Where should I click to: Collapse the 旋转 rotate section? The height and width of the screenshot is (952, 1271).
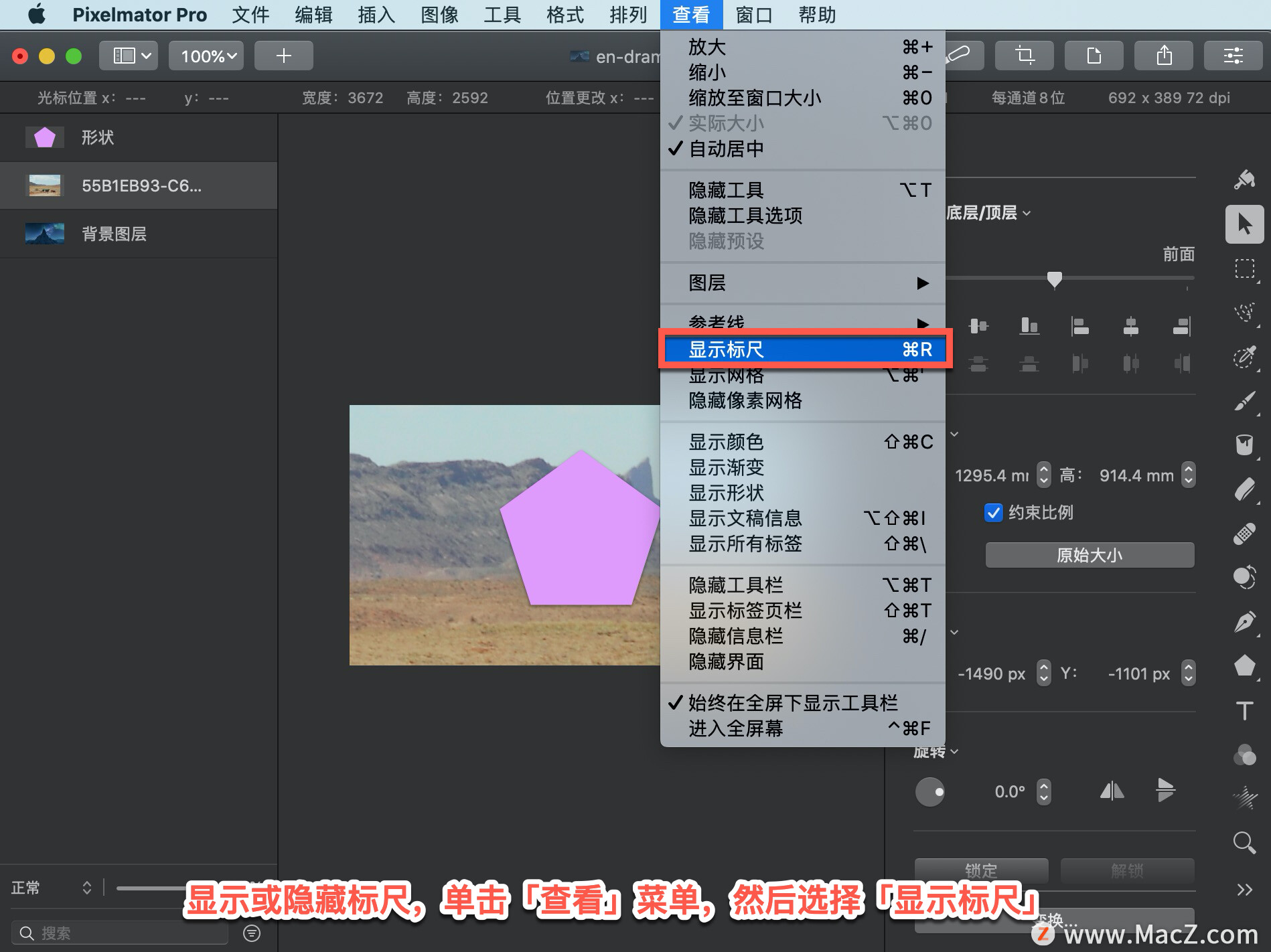[936, 752]
